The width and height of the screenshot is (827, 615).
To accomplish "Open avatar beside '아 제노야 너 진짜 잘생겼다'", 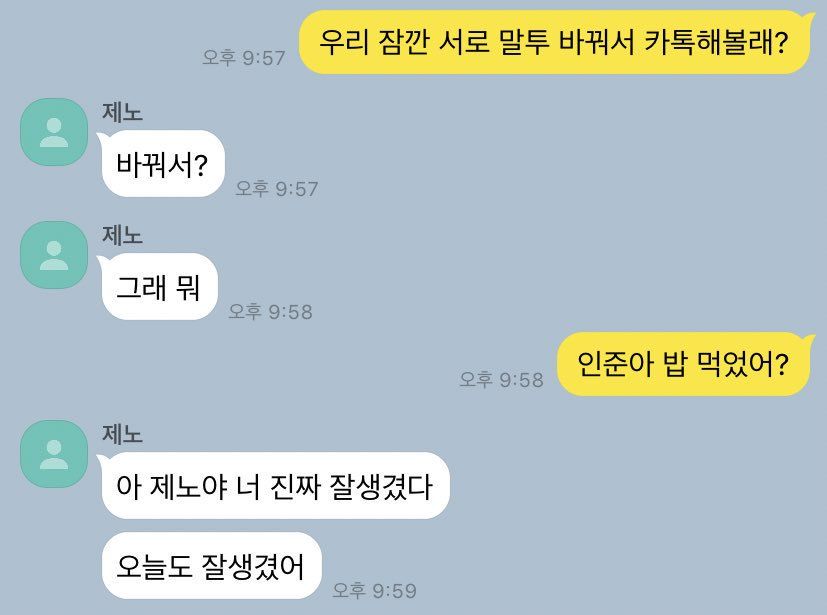I will coord(54,454).
